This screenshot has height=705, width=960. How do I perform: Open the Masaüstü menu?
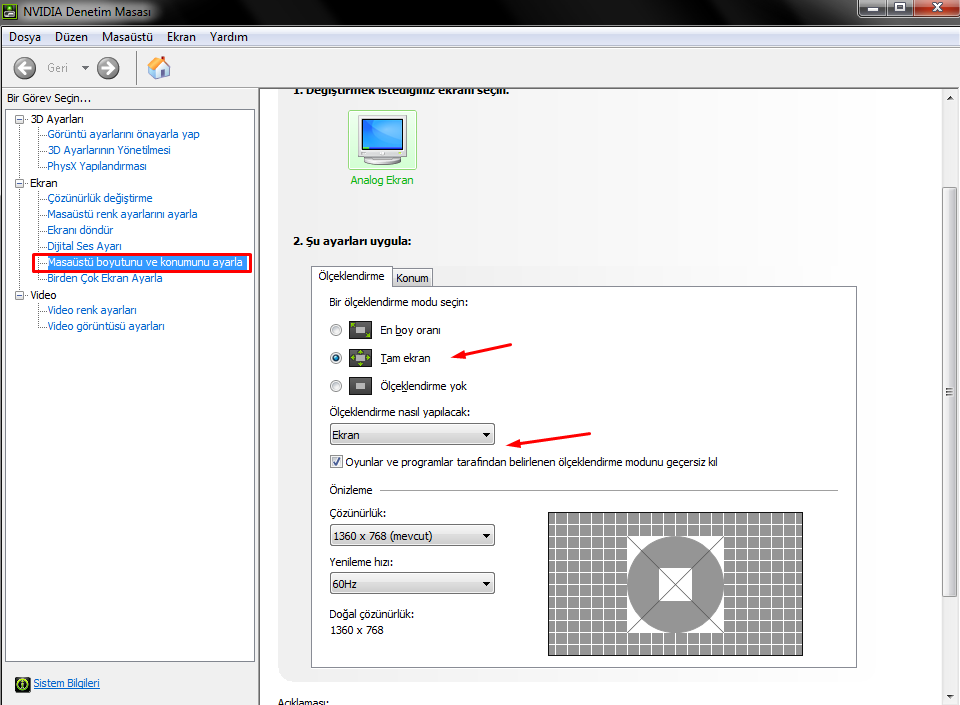coord(127,37)
